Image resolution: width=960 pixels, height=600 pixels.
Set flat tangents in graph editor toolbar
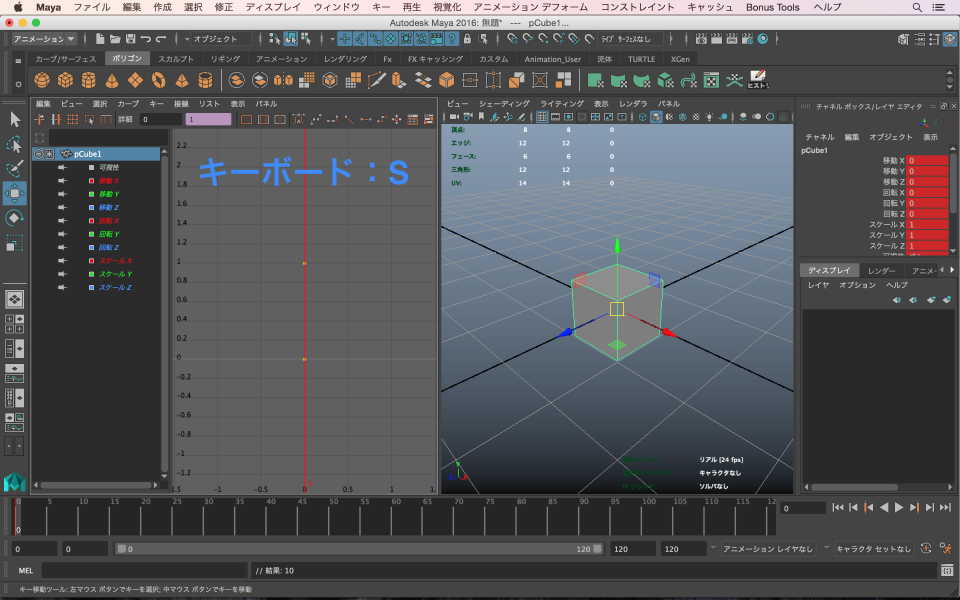(x=366, y=119)
